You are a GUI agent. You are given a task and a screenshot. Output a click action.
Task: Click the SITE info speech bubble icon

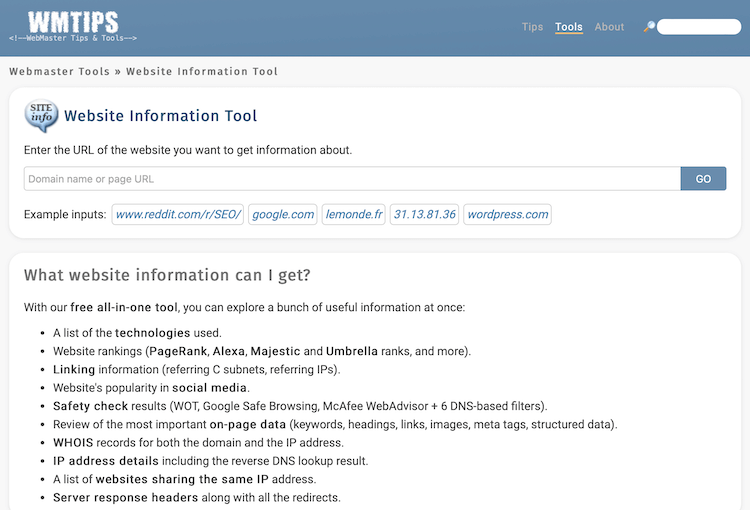pos(41,116)
